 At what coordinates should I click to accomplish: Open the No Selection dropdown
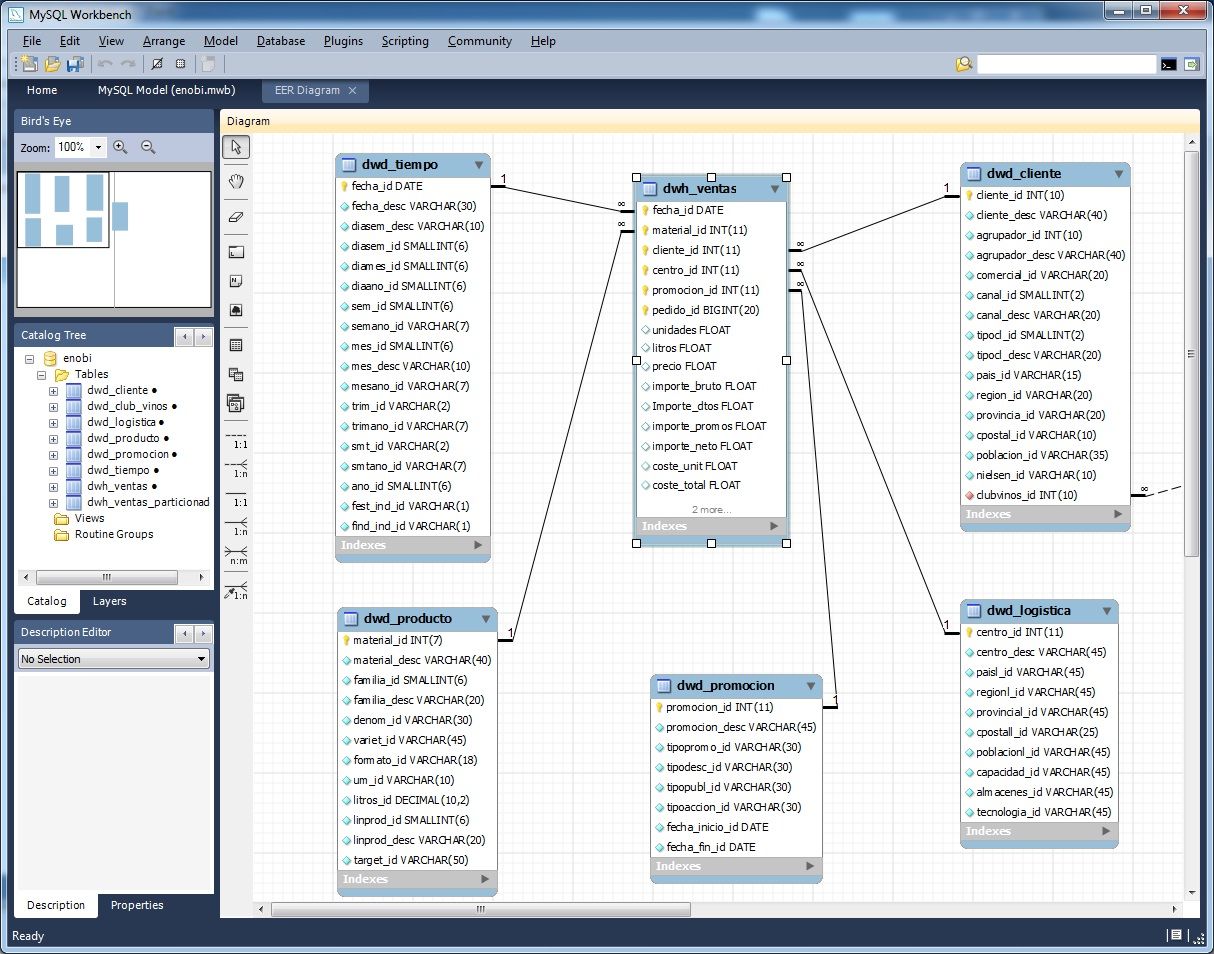pos(202,659)
